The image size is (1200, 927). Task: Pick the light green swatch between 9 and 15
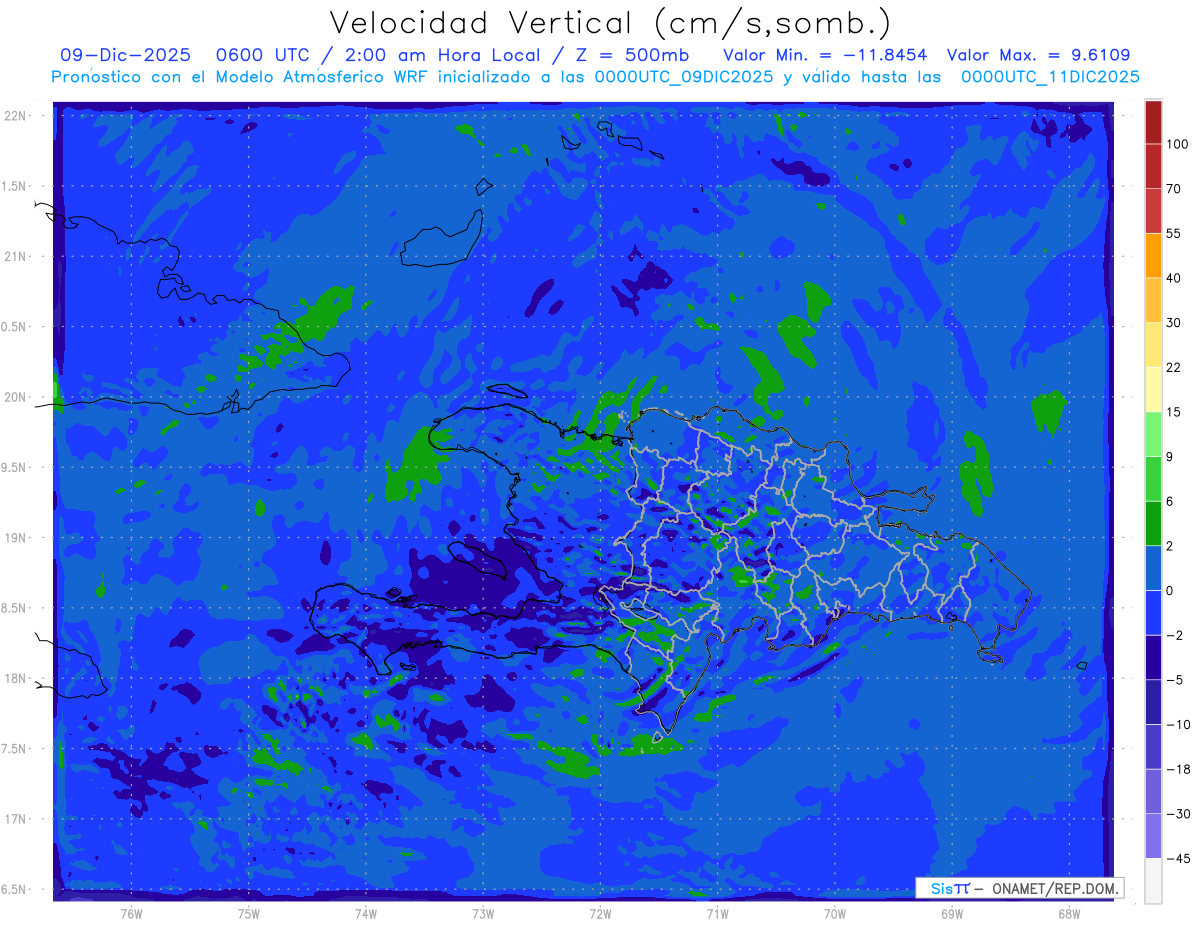point(1153,434)
